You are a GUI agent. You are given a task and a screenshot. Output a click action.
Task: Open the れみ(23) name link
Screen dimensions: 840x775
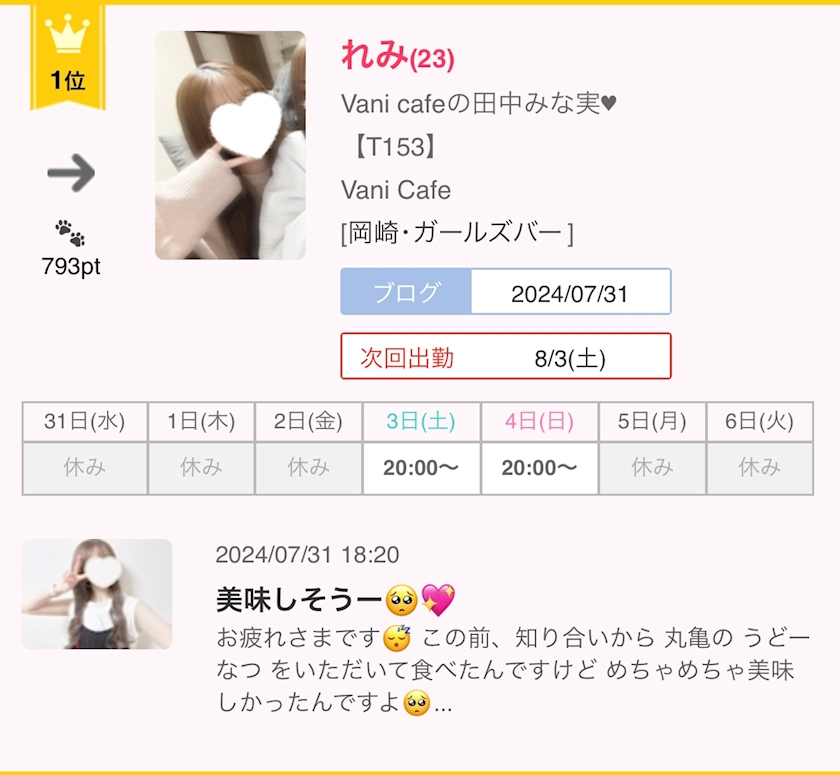click(398, 56)
